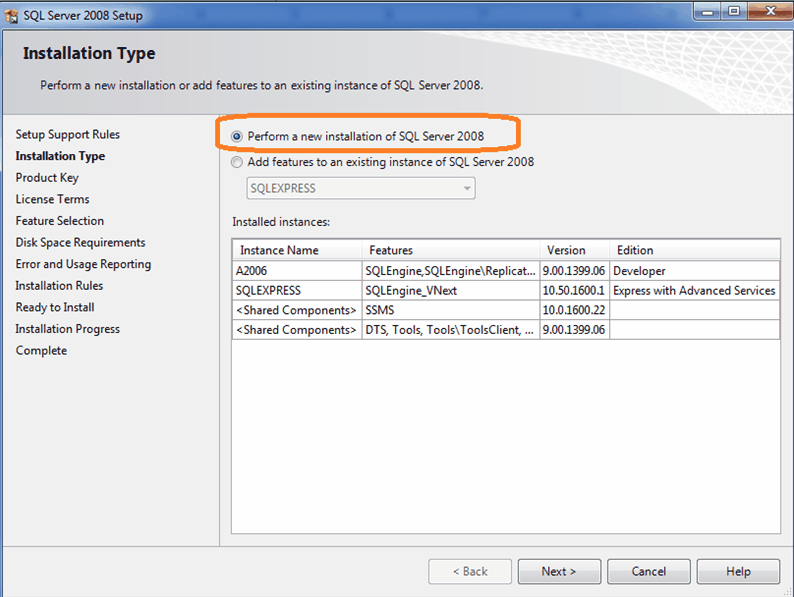Select Installation Type step in sidebar
The height and width of the screenshot is (597, 794).
pyautogui.click(x=60, y=156)
